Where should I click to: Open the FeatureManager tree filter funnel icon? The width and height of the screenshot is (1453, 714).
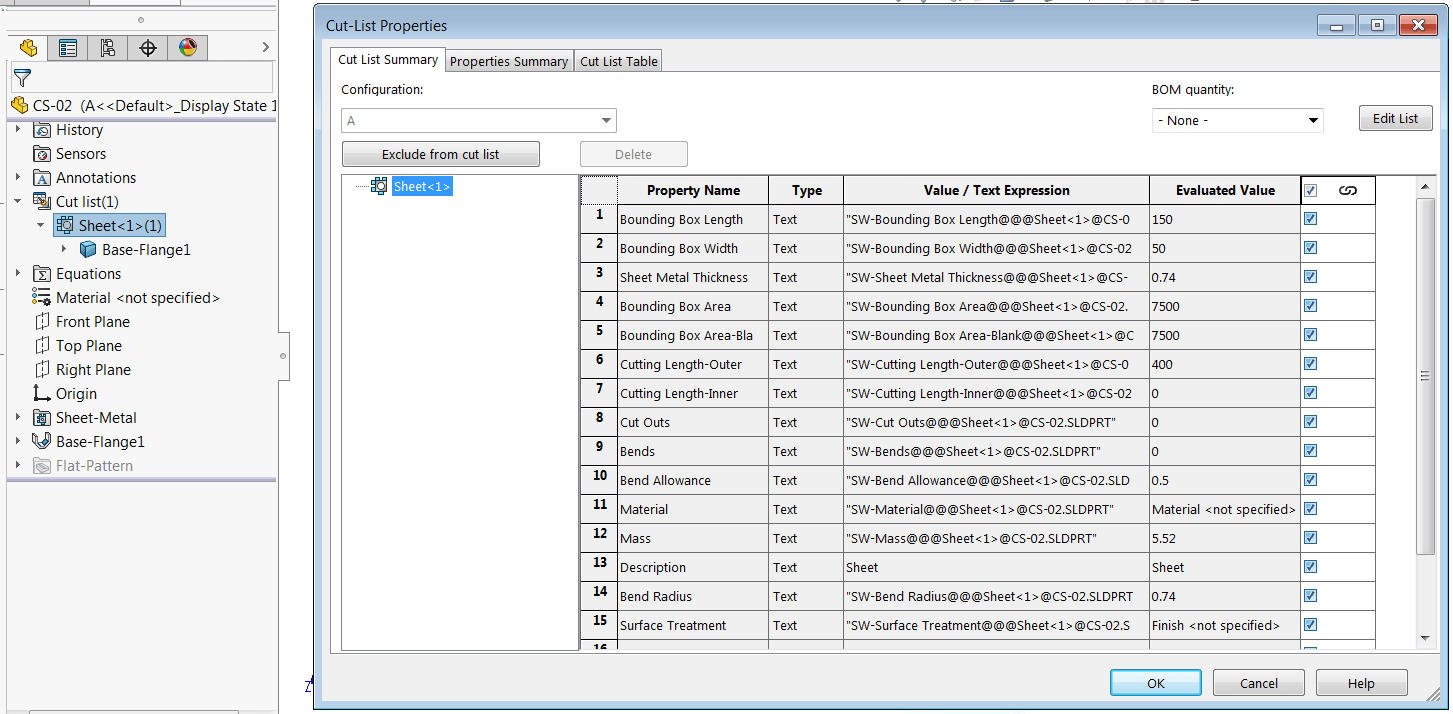pos(22,77)
